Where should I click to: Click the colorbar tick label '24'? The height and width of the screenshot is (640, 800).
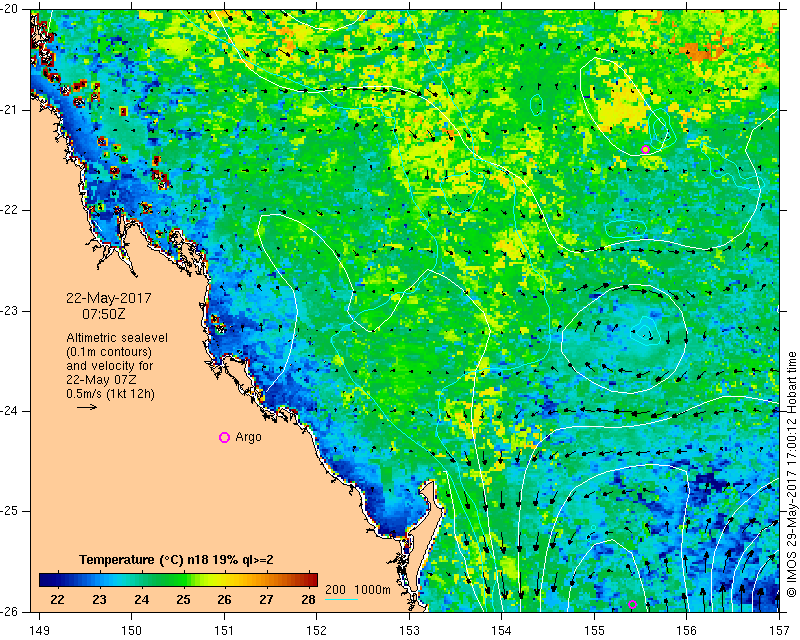141,599
